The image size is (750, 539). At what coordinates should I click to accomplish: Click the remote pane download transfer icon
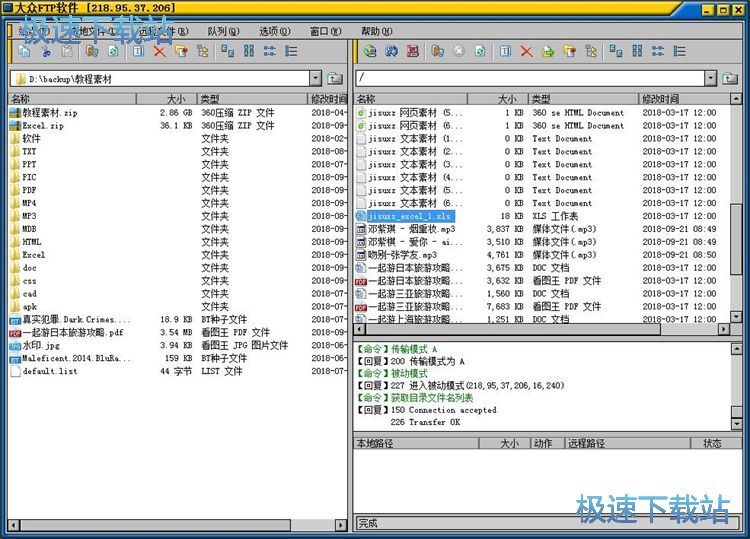[x=438, y=51]
